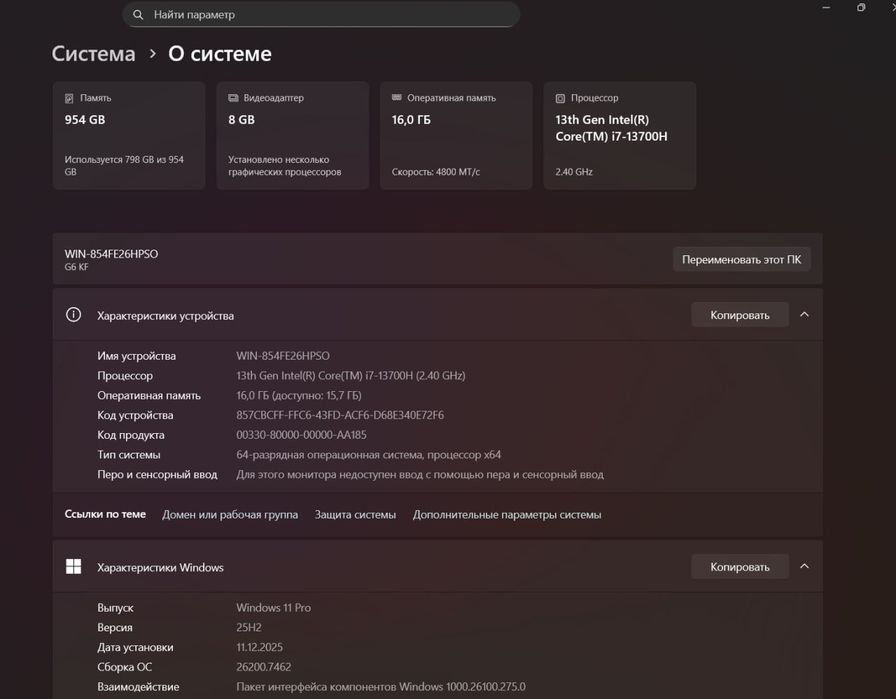Open the Процессор i7-13700H card
Viewport: 896px width, 699px height.
coord(619,135)
